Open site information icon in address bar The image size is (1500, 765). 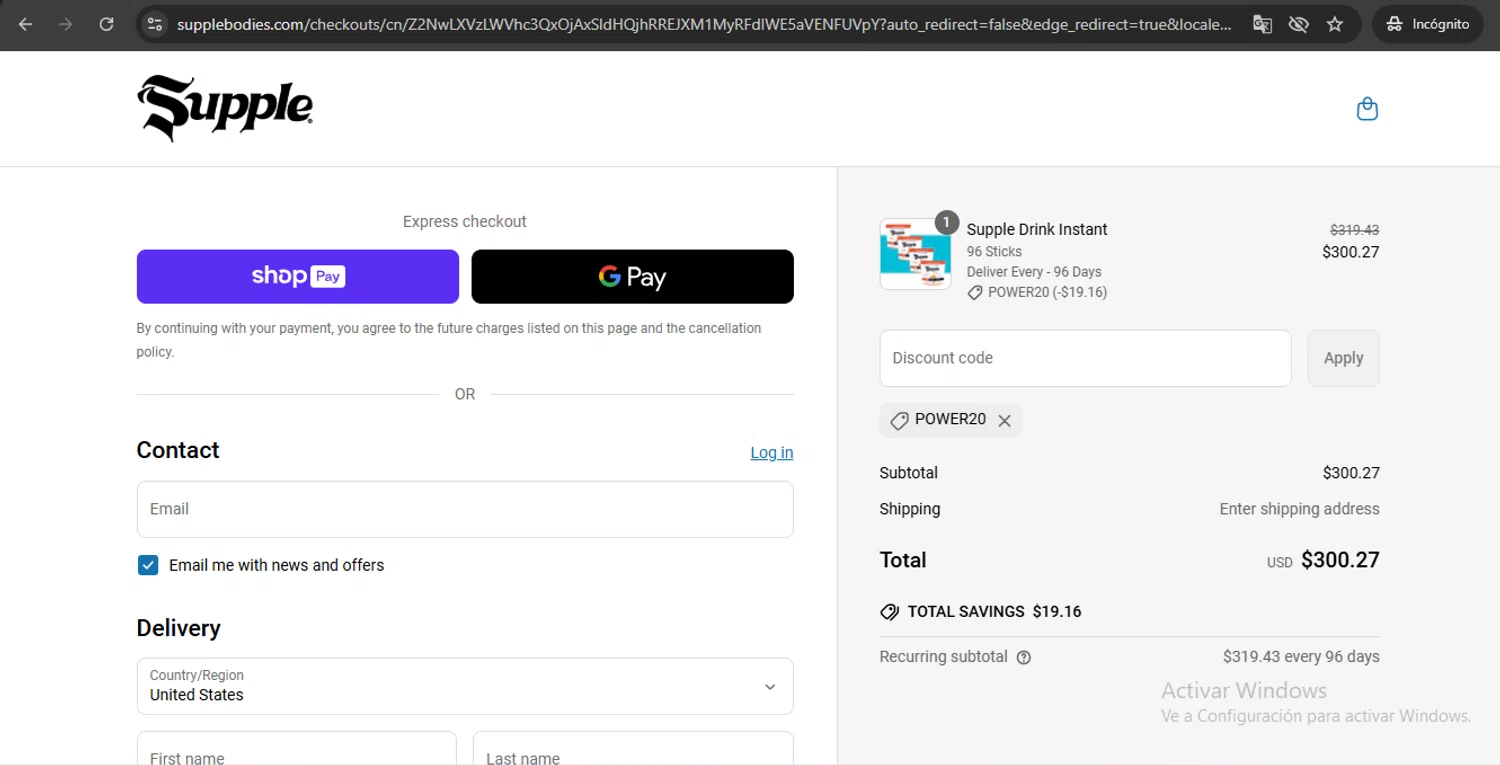coord(154,24)
